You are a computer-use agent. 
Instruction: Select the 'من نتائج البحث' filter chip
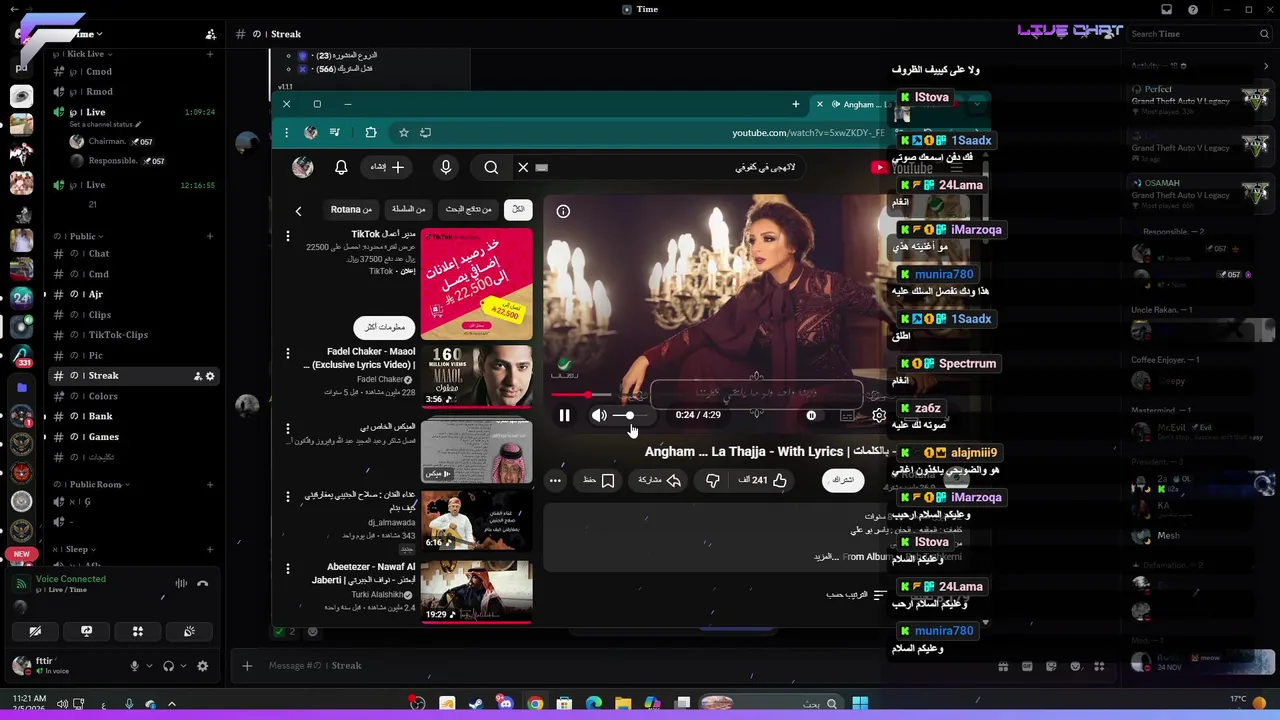pyautogui.click(x=469, y=209)
